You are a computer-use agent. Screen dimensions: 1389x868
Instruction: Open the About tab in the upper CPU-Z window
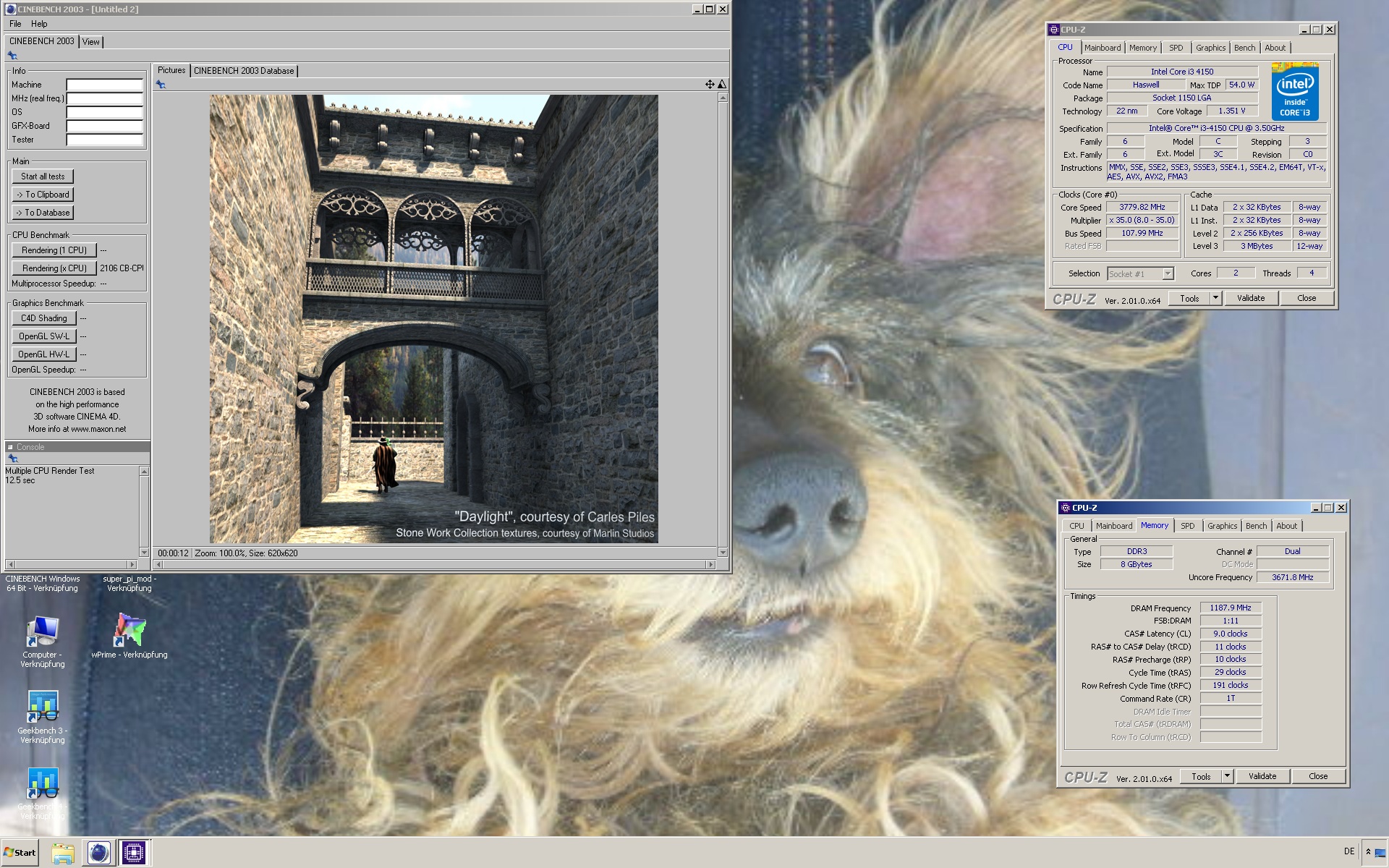point(1275,48)
